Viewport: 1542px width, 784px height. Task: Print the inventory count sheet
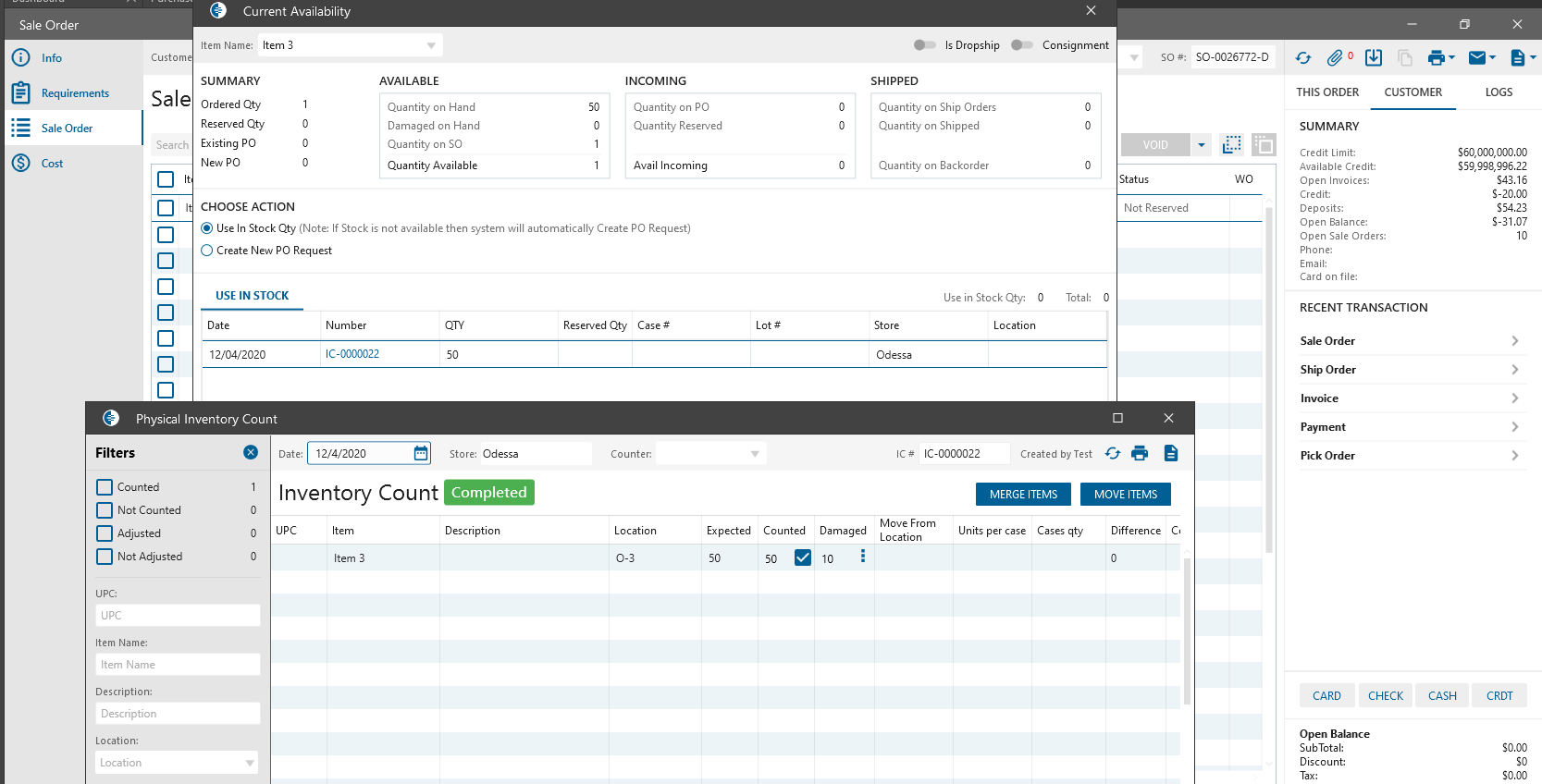tap(1140, 453)
